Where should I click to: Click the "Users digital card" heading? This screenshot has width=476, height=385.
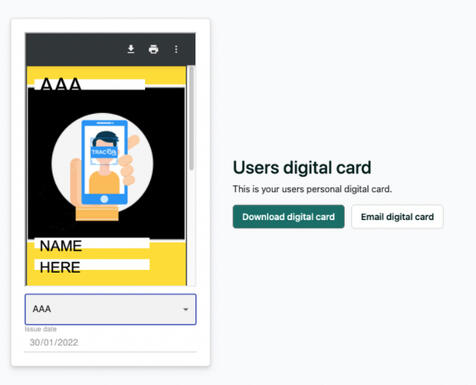click(302, 167)
